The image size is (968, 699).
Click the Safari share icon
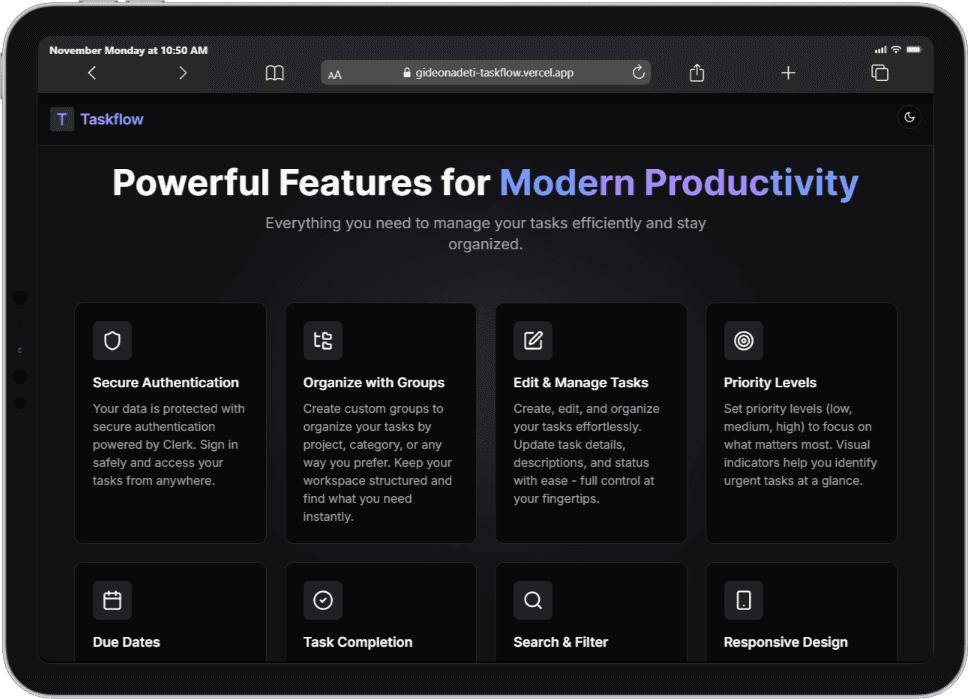pyautogui.click(x=696, y=72)
